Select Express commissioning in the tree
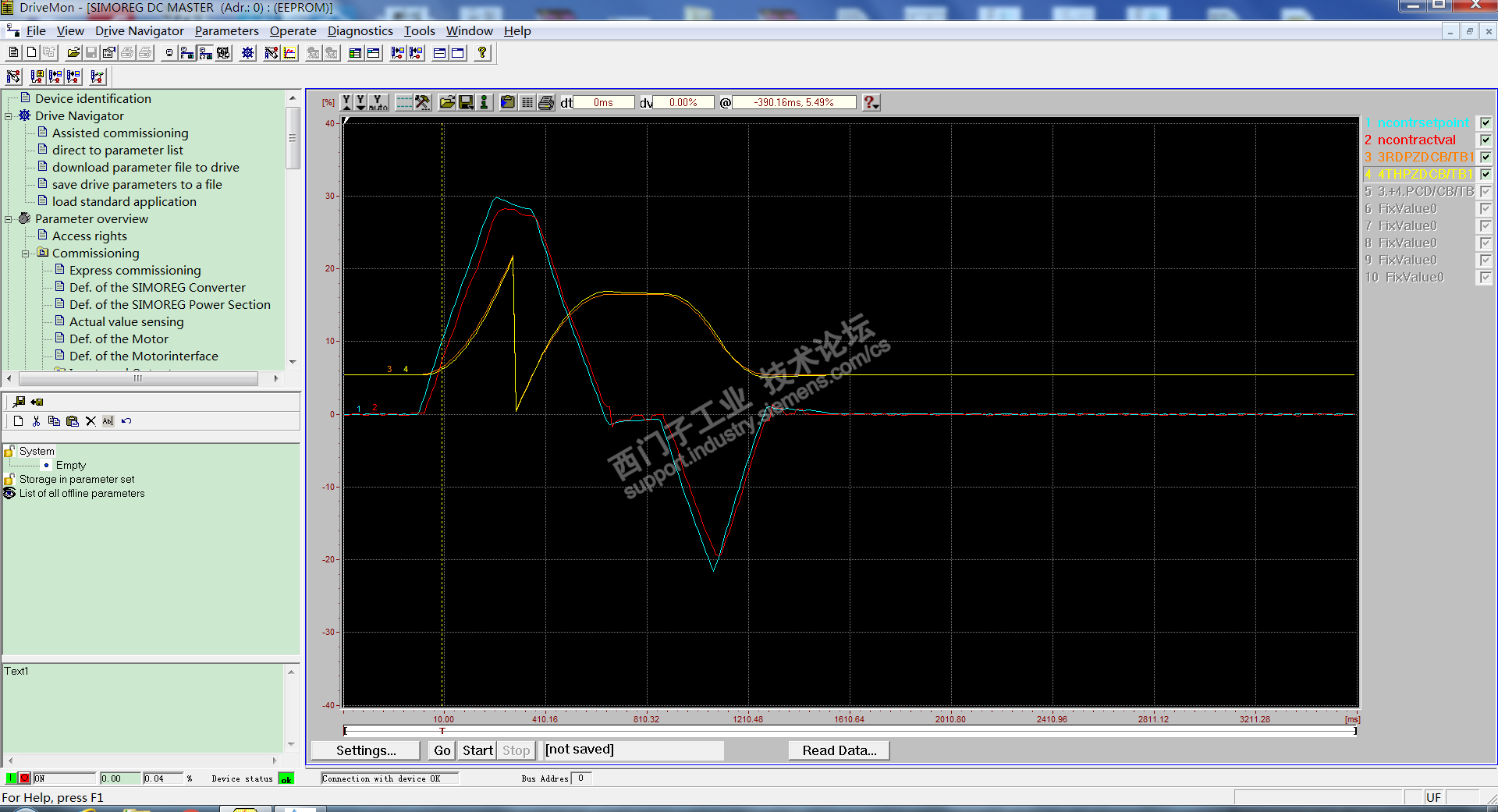 (135, 271)
